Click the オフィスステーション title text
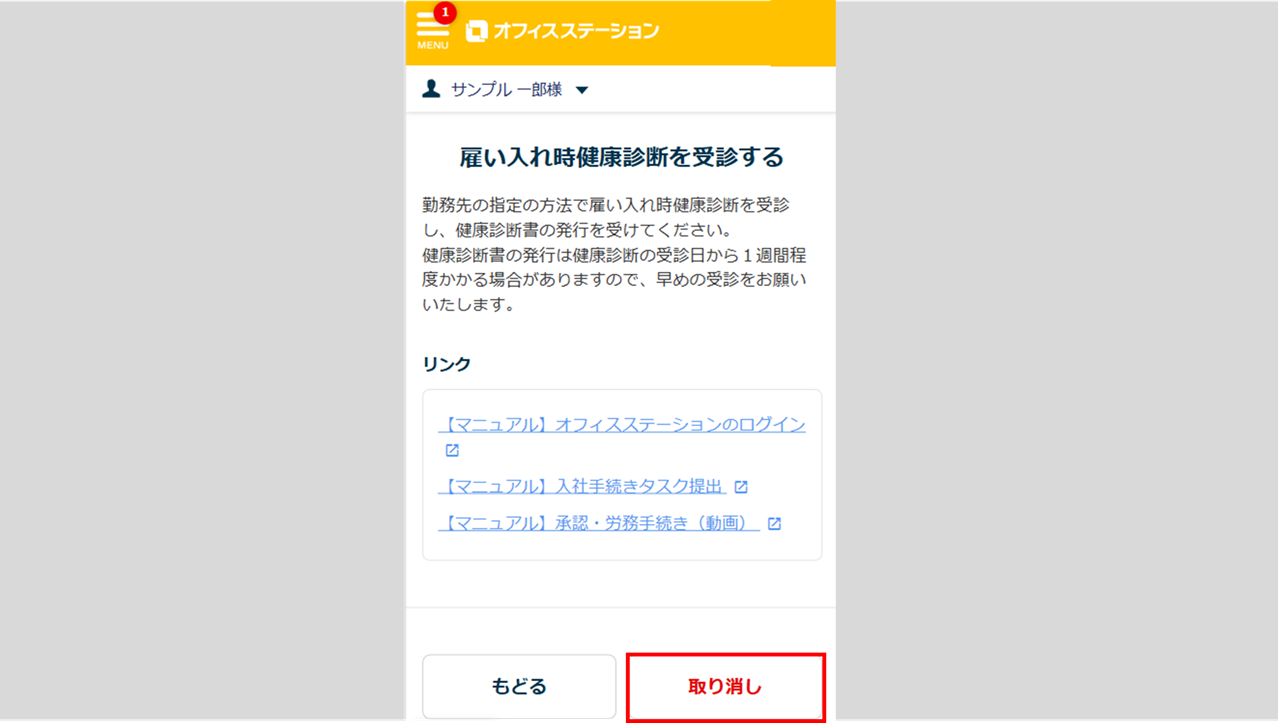1278x723 pixels. point(576,31)
